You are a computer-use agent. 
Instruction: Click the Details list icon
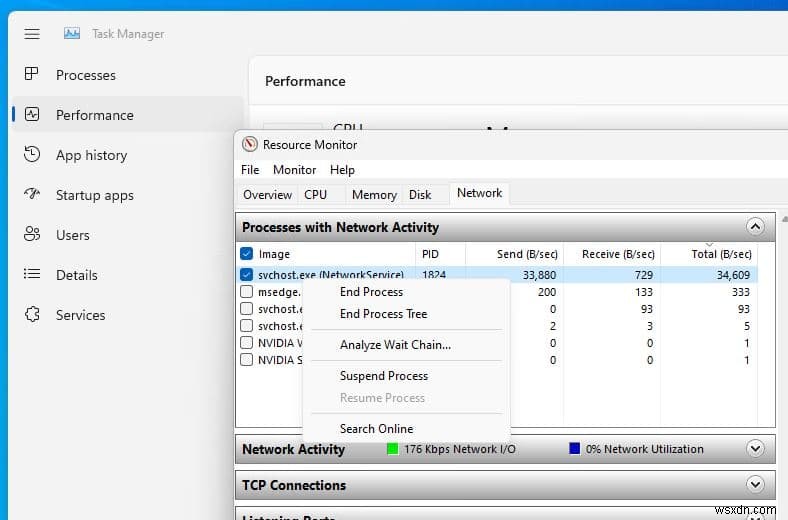click(x=32, y=274)
